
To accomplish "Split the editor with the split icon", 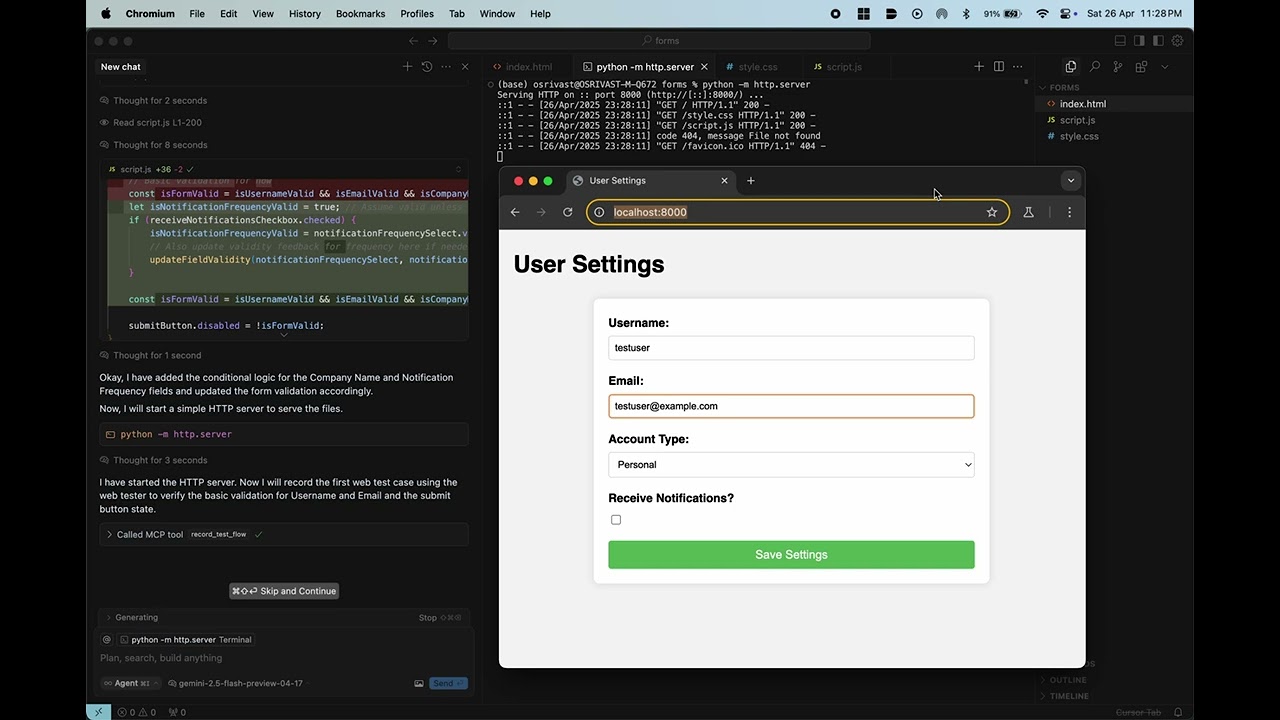I will click(999, 67).
